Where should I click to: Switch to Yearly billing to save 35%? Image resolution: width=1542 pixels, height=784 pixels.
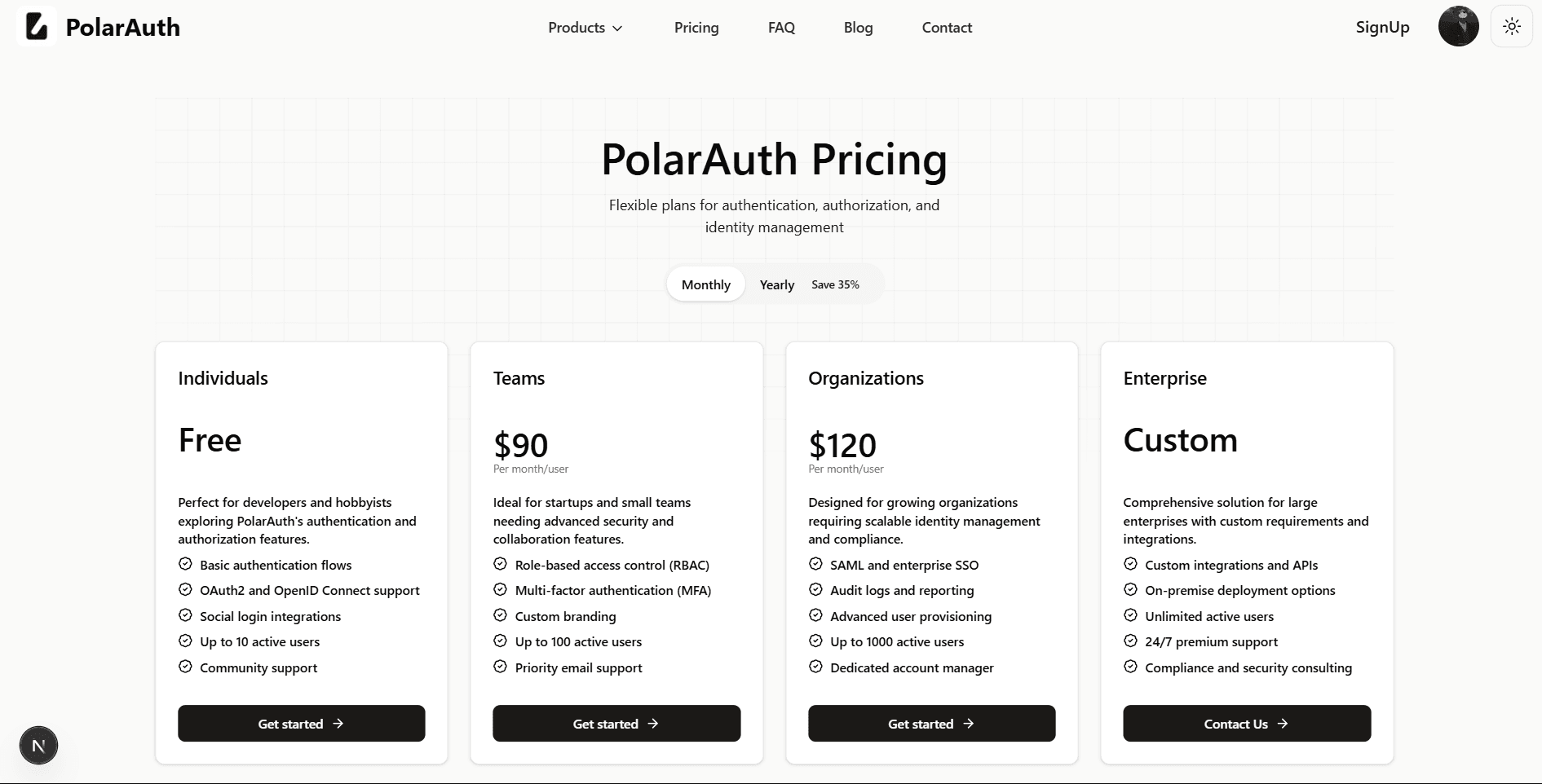pyautogui.click(x=776, y=284)
